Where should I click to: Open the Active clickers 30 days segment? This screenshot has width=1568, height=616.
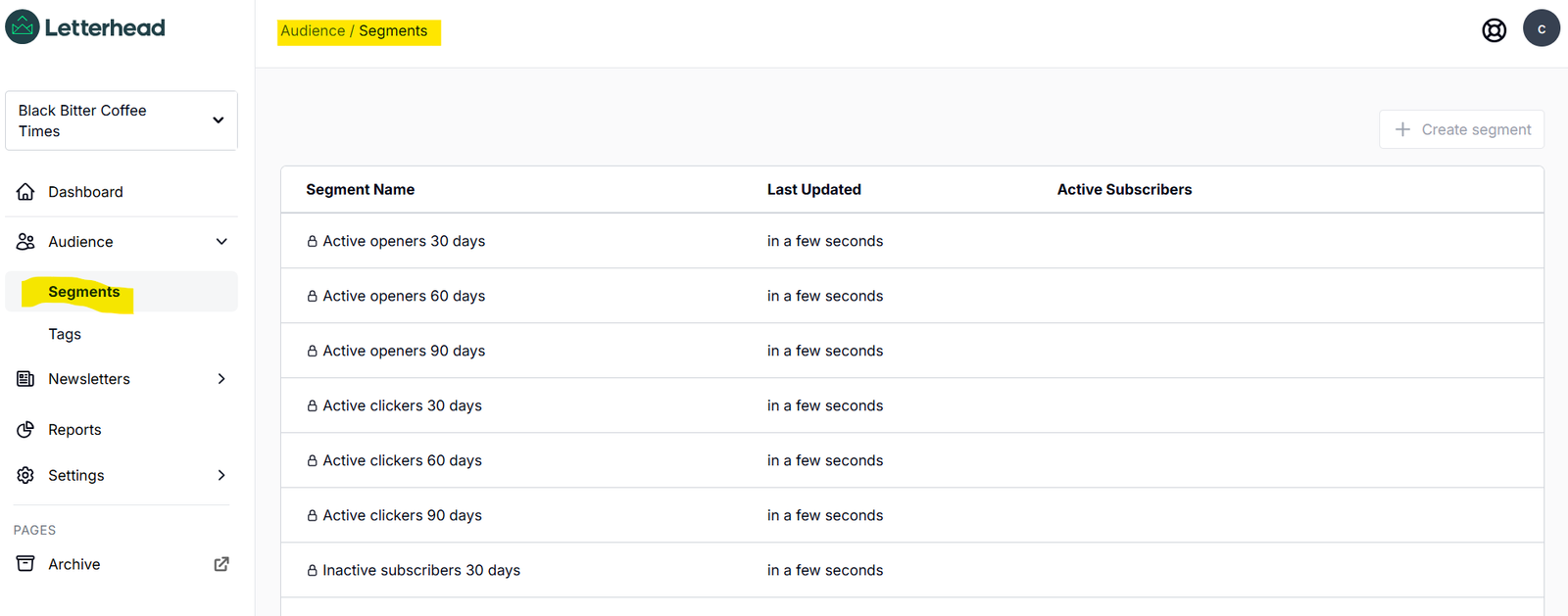point(402,405)
